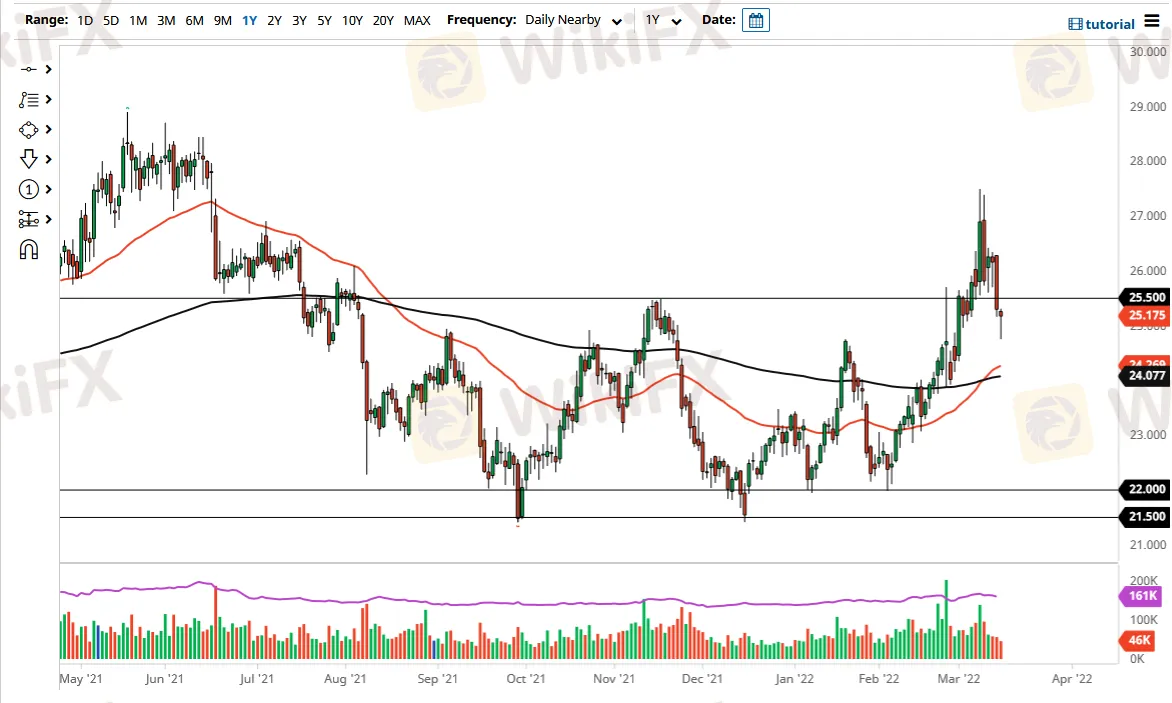This screenshot has width=1172, height=703.
Task: Click the 24.077 moving average label
Action: (x=1144, y=376)
